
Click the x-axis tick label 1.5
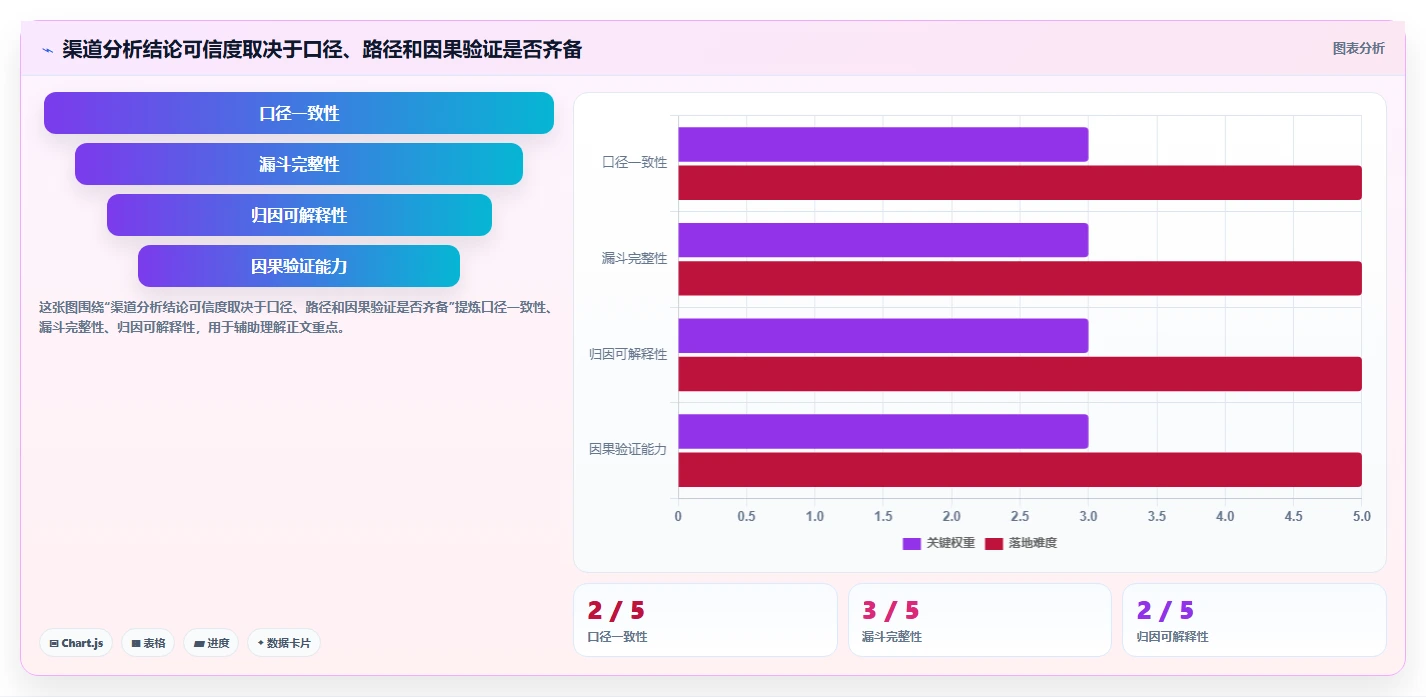tap(883, 516)
